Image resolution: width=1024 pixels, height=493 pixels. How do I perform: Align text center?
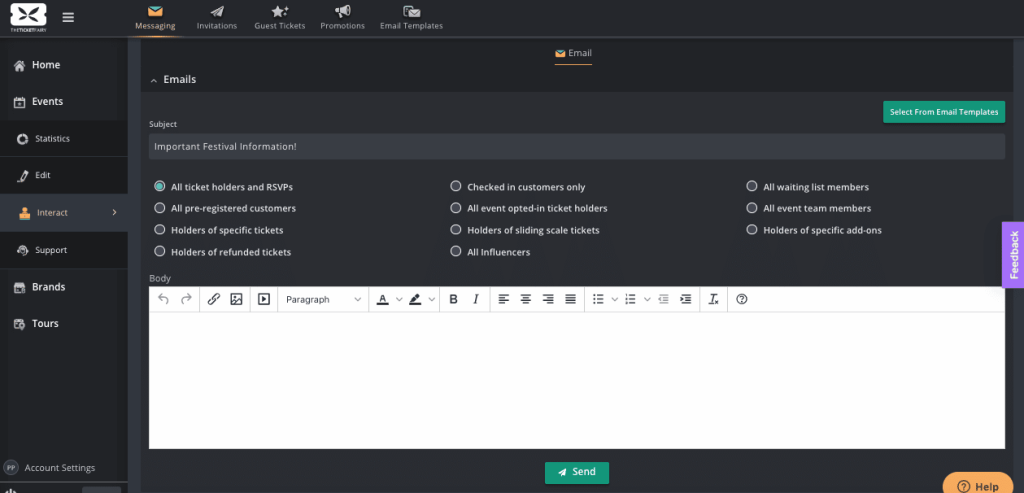click(526, 299)
